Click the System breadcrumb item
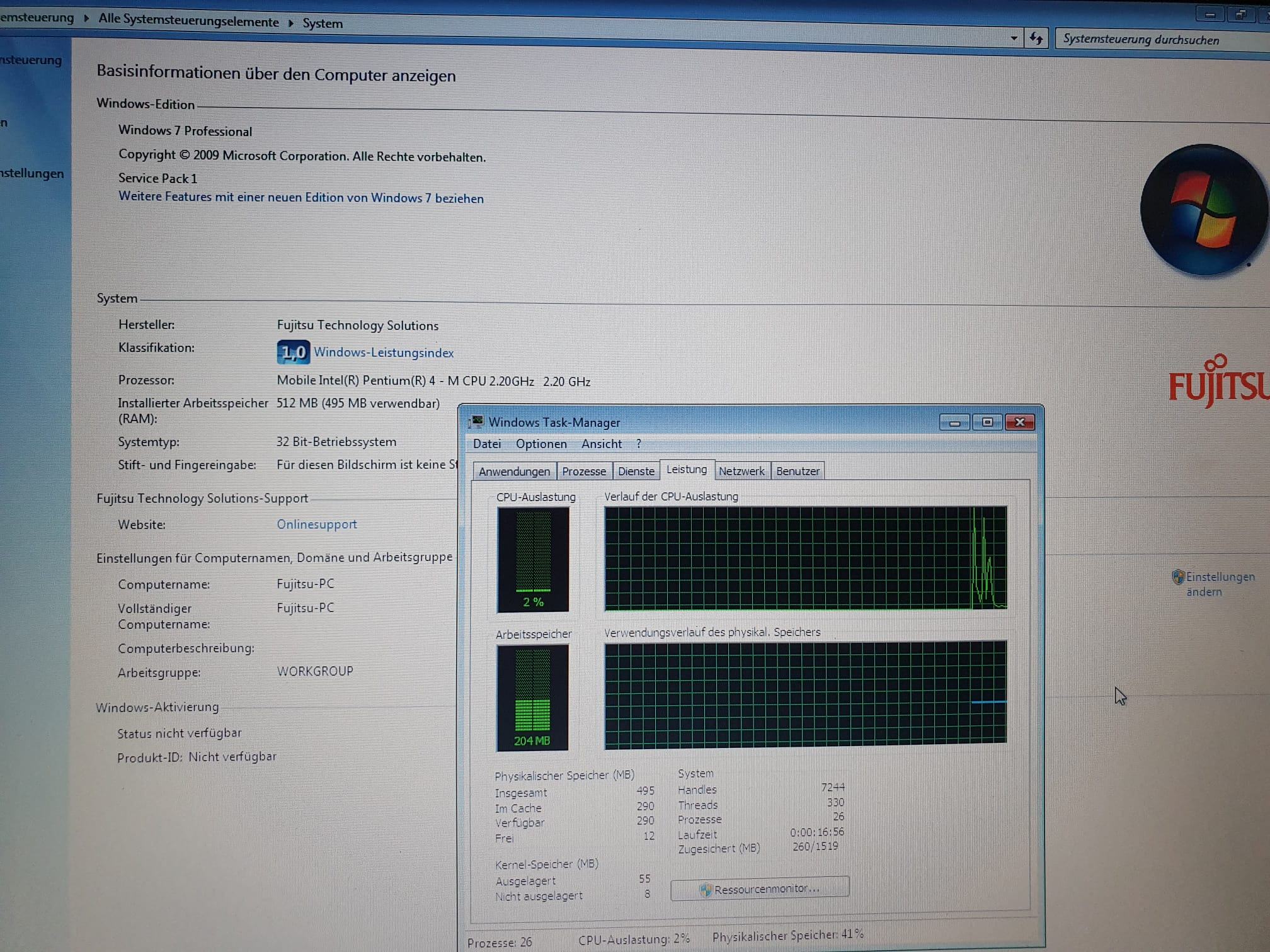The height and width of the screenshot is (952, 1270). coord(323,23)
